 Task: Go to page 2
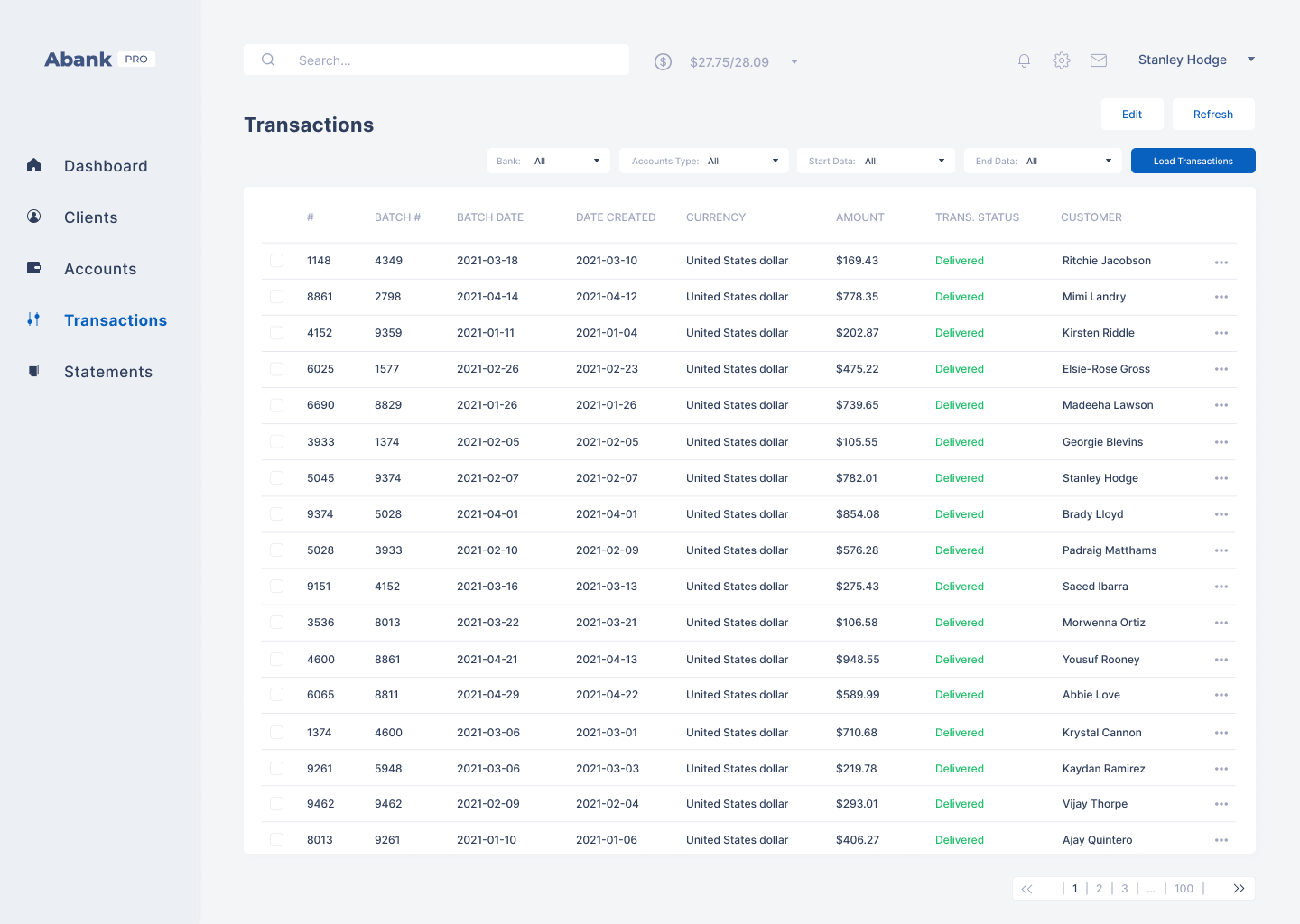pyautogui.click(x=1100, y=889)
